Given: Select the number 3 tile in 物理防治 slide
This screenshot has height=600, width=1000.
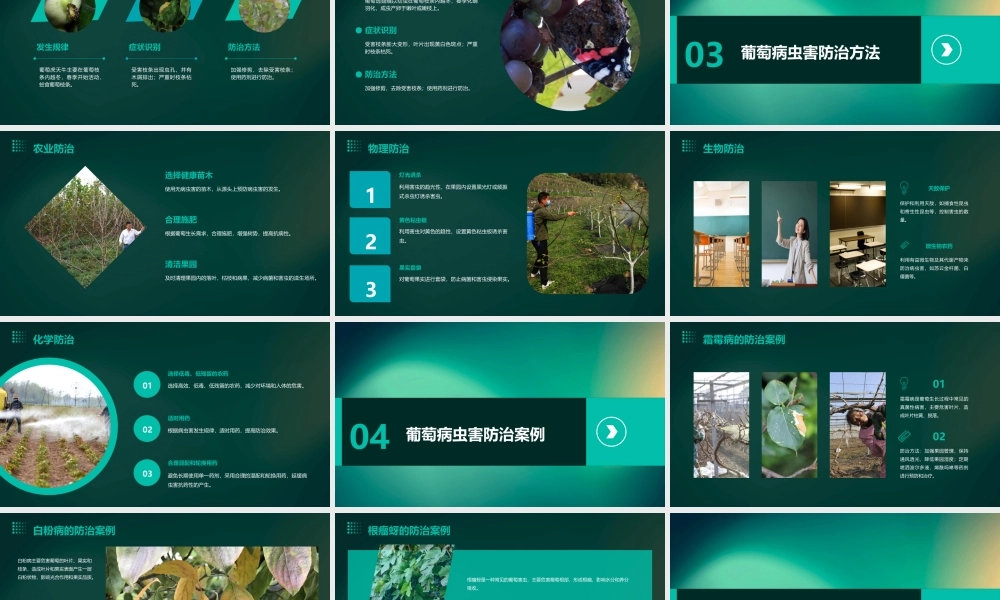Looking at the screenshot, I should [370, 283].
